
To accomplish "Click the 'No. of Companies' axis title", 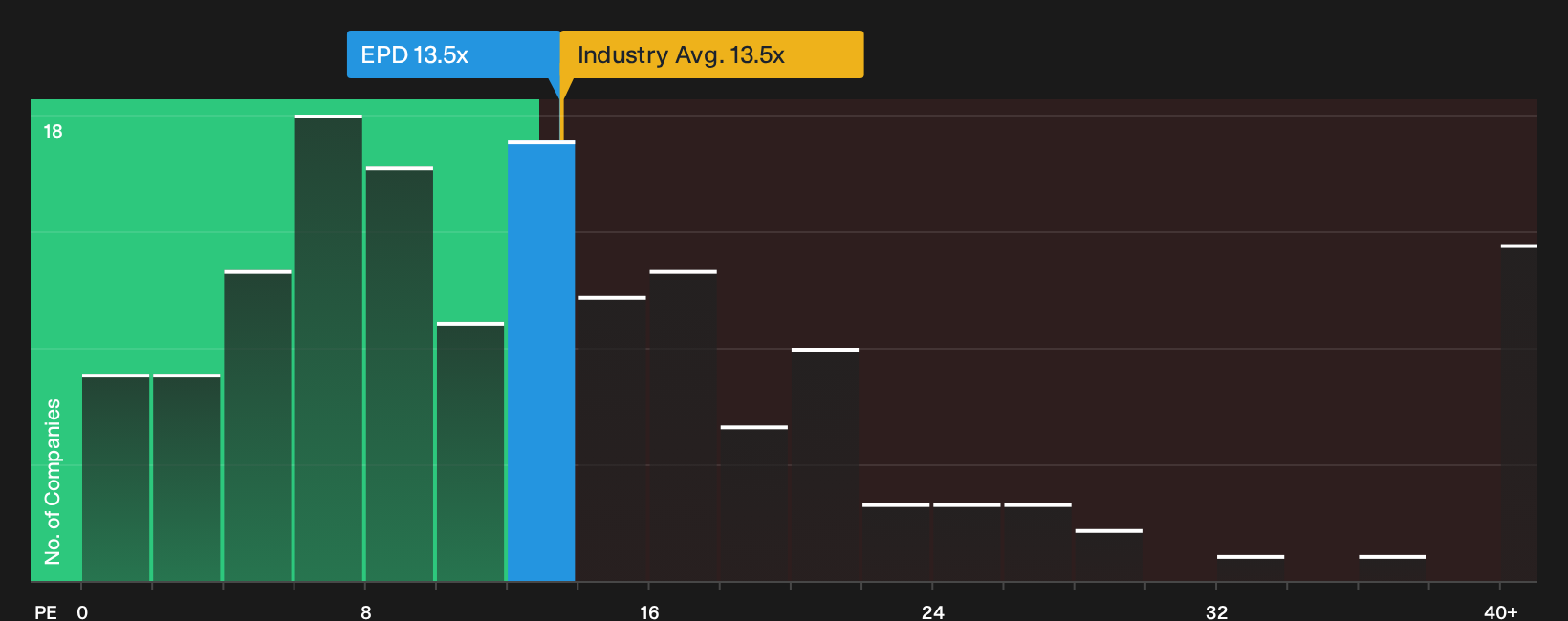I will click(x=53, y=481).
